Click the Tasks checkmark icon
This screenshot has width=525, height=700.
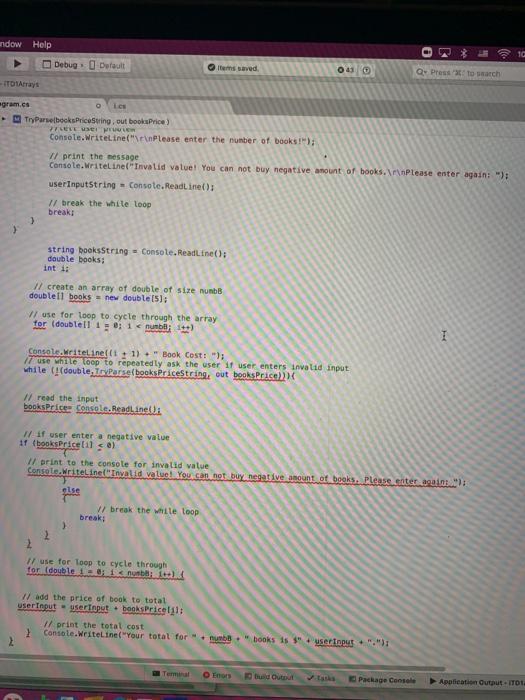click(310, 678)
